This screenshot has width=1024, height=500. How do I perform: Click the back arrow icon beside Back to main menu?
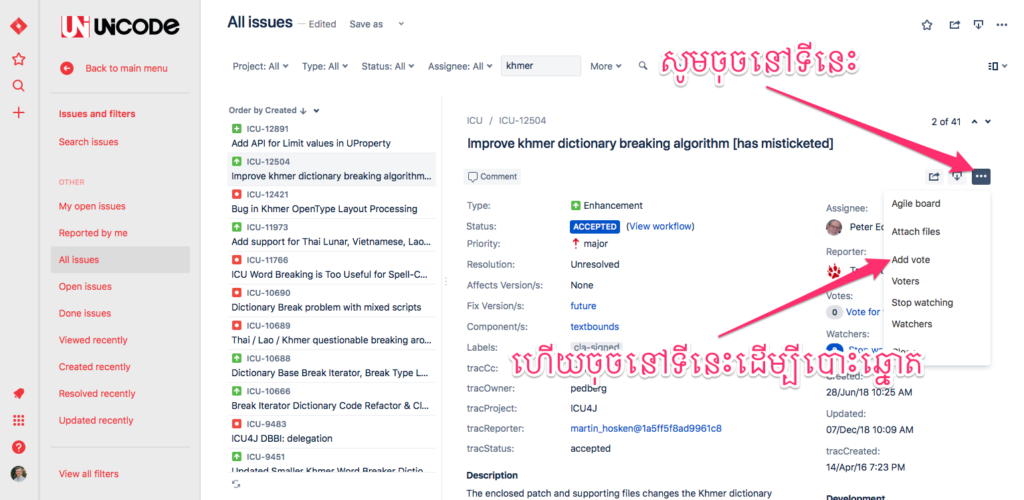(x=67, y=68)
